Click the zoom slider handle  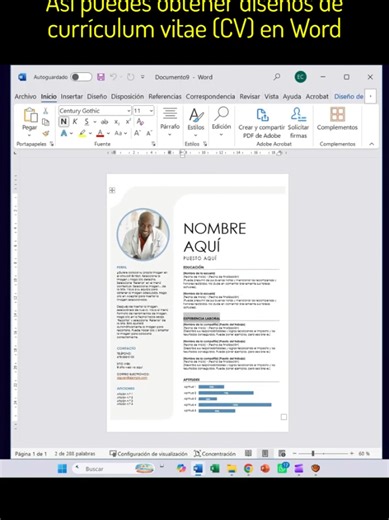click(x=313, y=453)
